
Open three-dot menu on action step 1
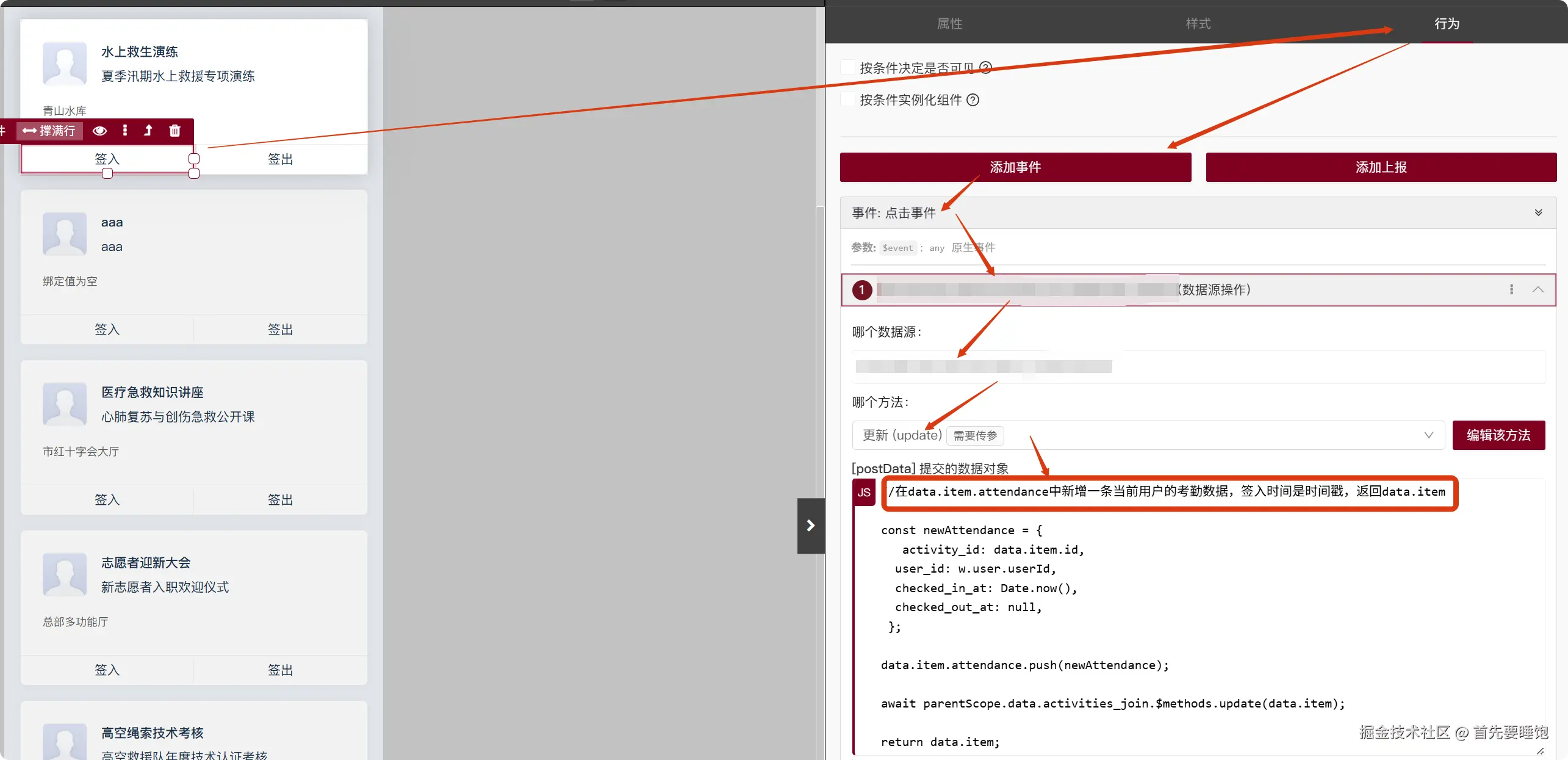pos(1511,289)
